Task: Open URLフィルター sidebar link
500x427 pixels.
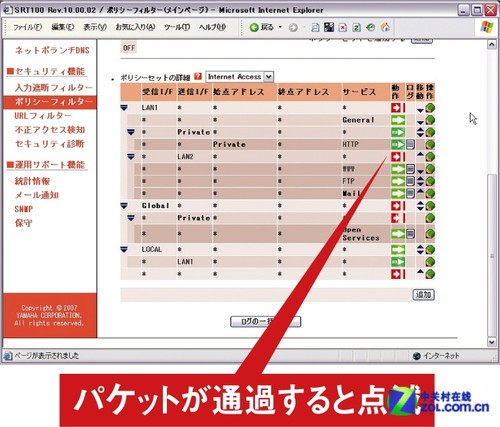Action: [x=43, y=116]
